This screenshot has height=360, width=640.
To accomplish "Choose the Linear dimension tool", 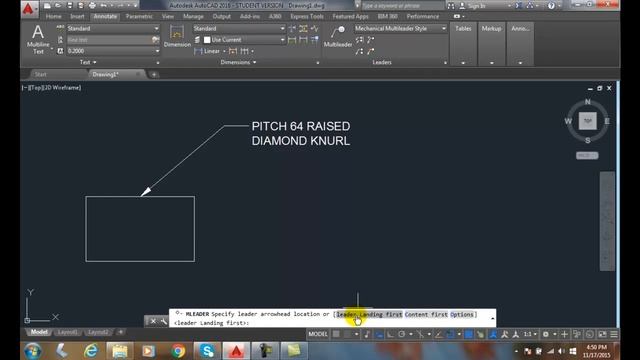I will tap(207, 51).
